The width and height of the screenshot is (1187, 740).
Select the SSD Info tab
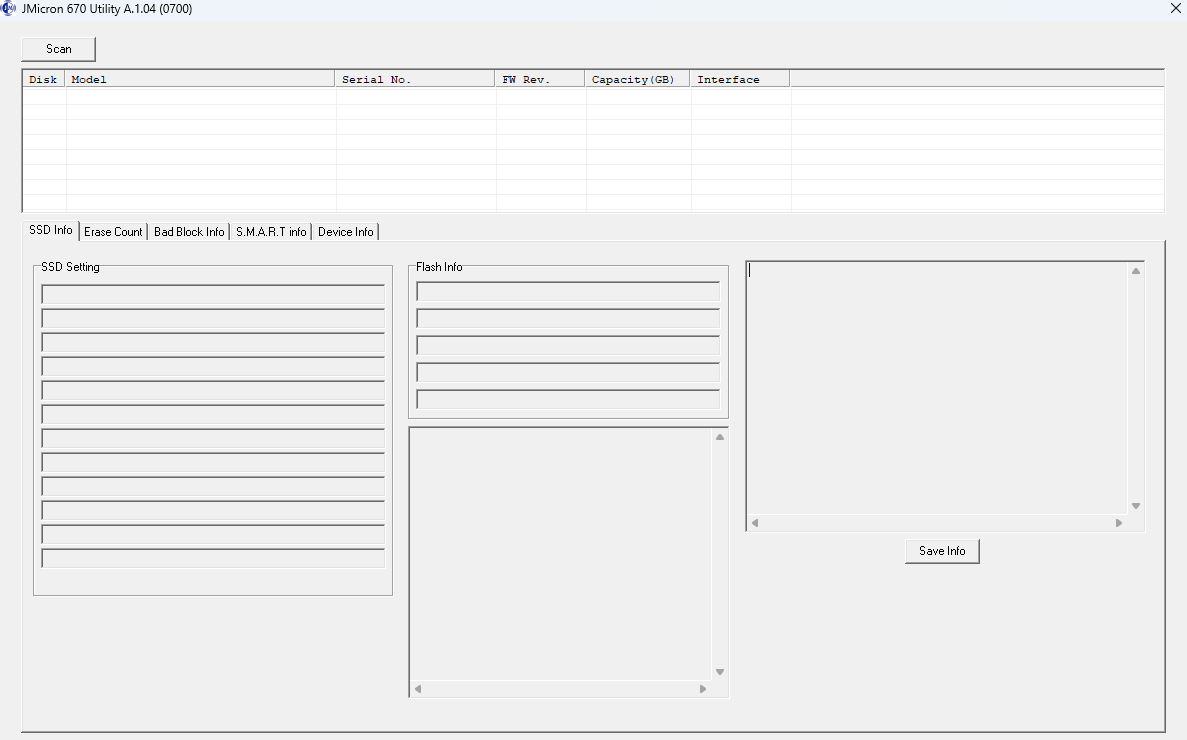pyautogui.click(x=51, y=230)
